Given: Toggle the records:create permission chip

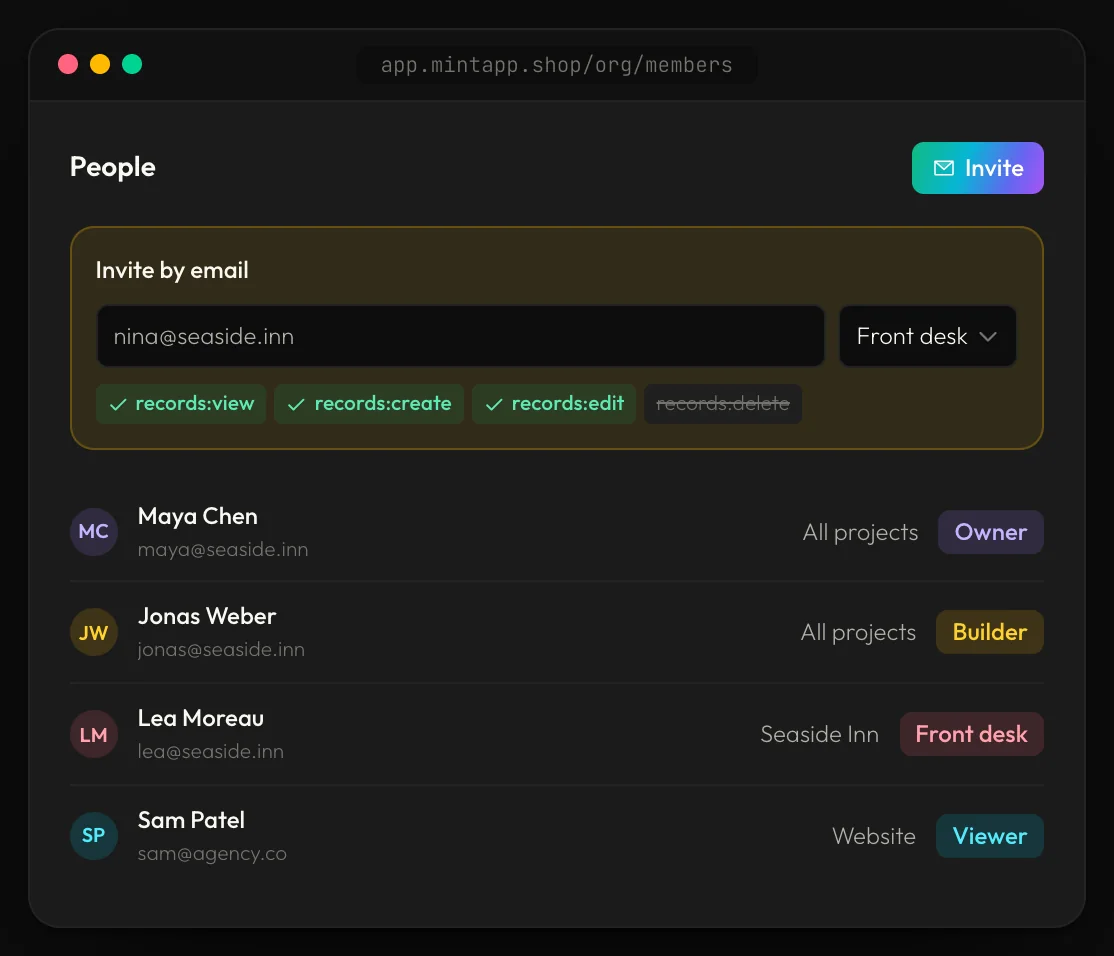Looking at the screenshot, I should point(369,404).
